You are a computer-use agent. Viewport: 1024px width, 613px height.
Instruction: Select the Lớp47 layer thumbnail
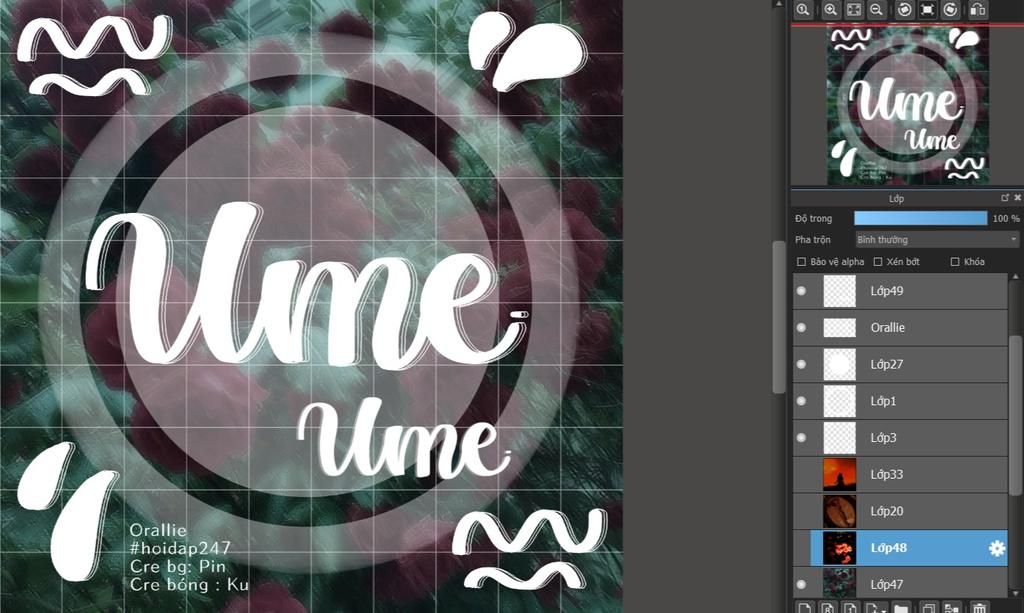[x=839, y=582]
